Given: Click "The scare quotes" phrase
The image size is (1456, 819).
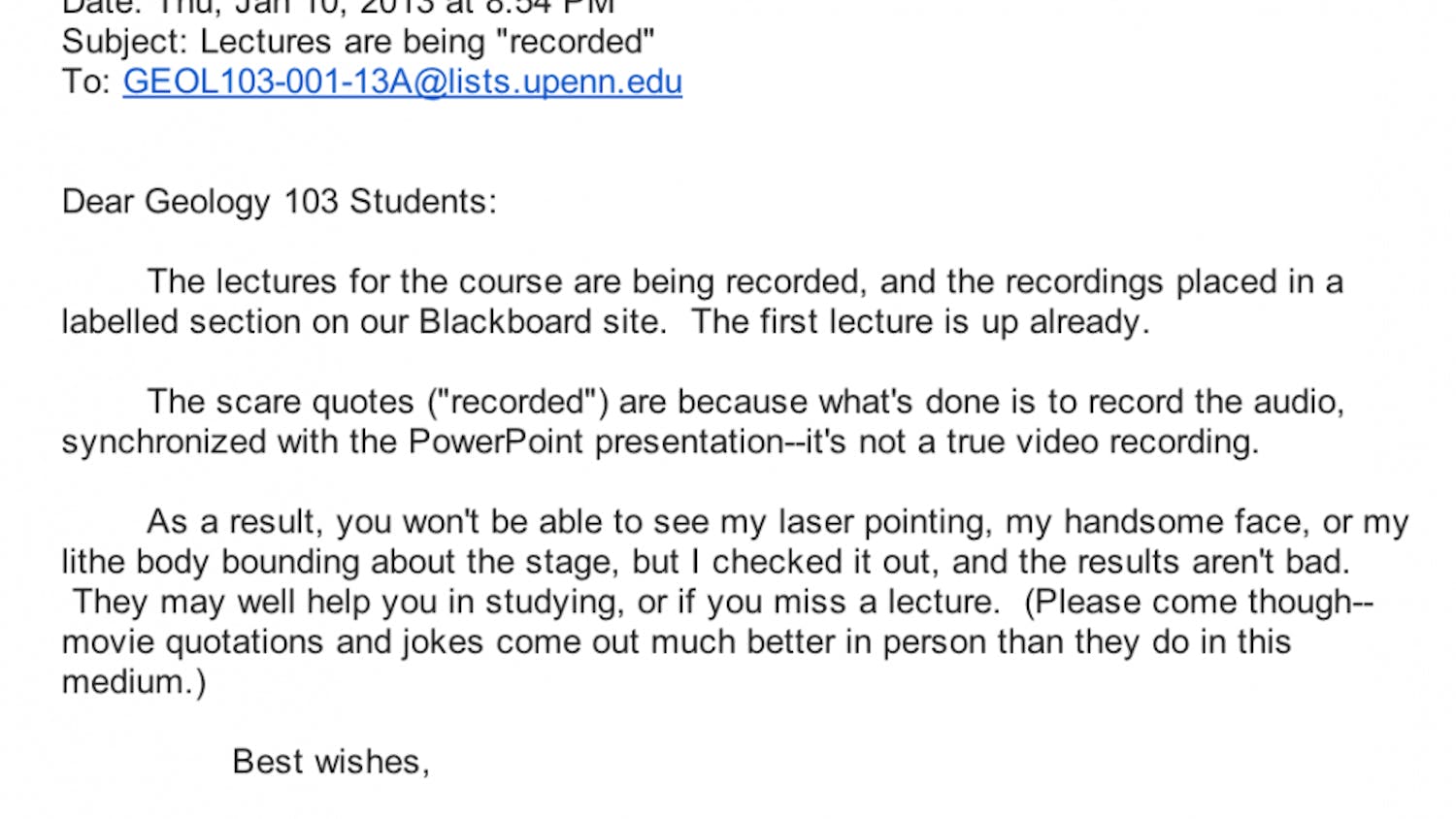Looking at the screenshot, I should 281,402.
